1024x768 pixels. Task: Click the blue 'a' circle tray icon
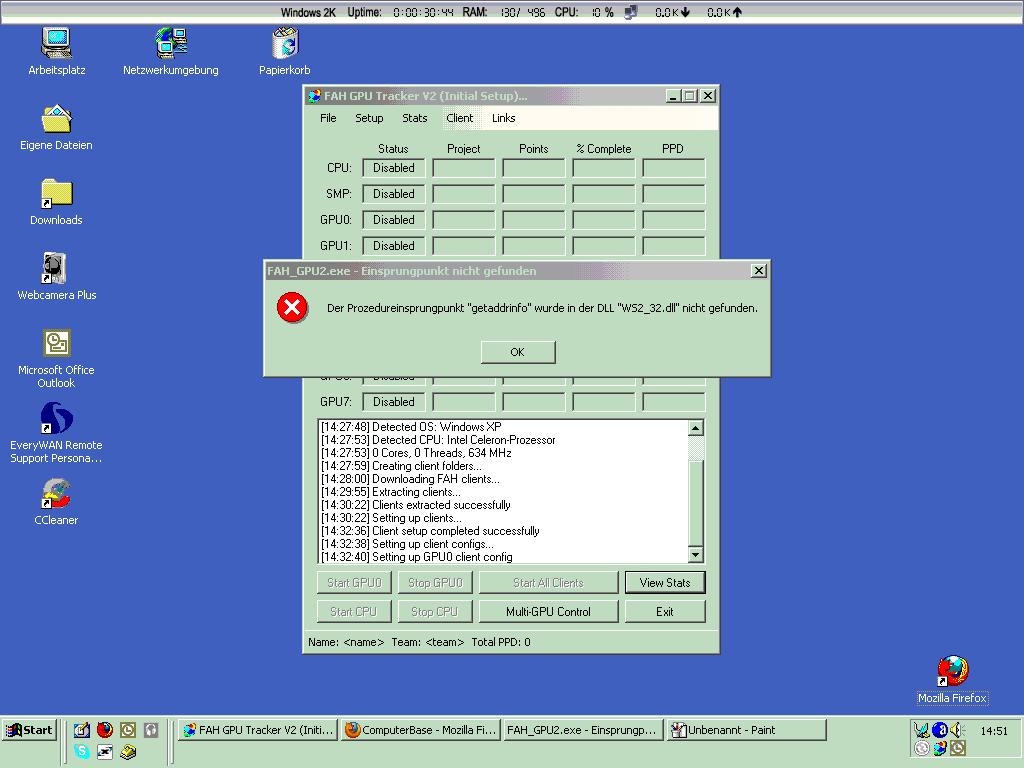pyautogui.click(x=940, y=729)
